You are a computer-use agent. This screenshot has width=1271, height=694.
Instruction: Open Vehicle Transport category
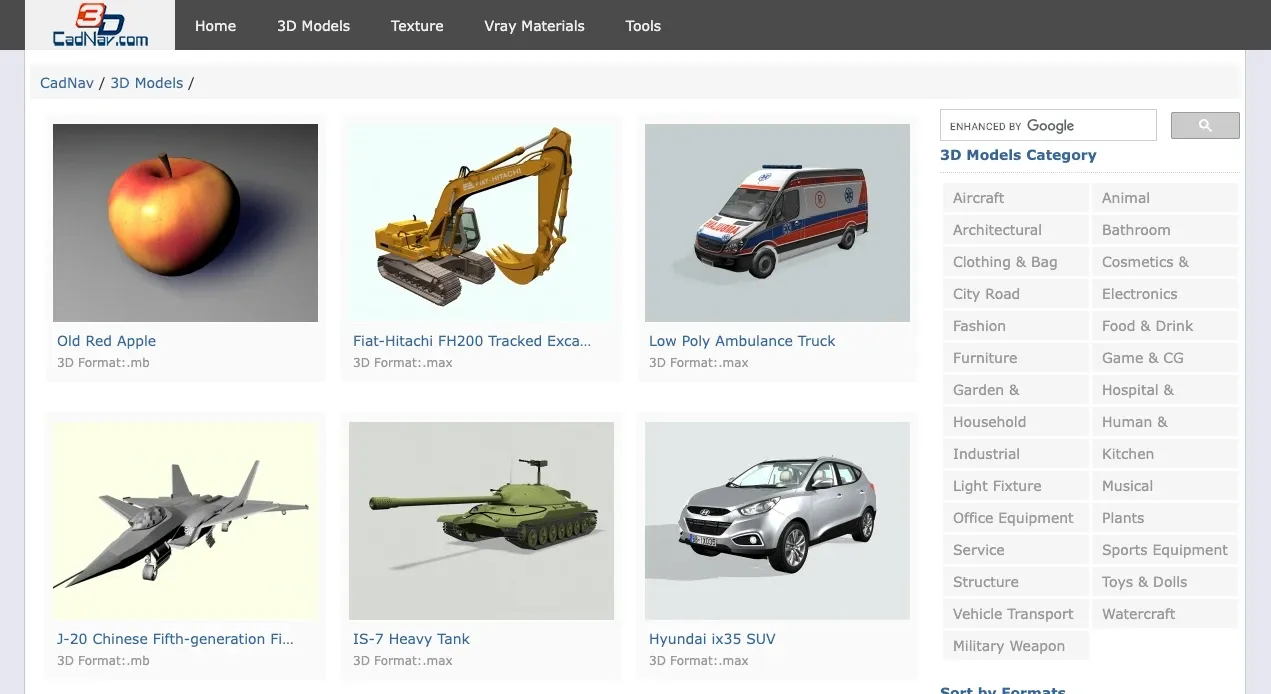(x=1015, y=614)
